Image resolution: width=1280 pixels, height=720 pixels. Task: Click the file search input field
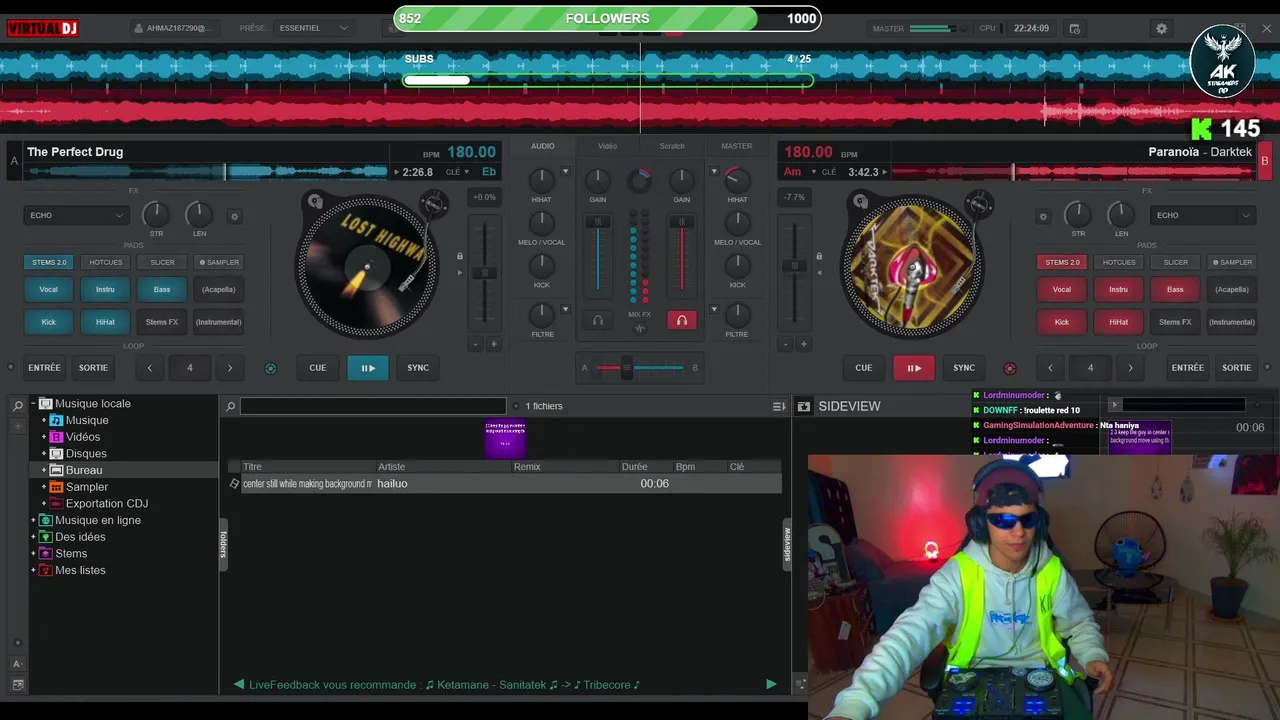pyautogui.click(x=373, y=406)
